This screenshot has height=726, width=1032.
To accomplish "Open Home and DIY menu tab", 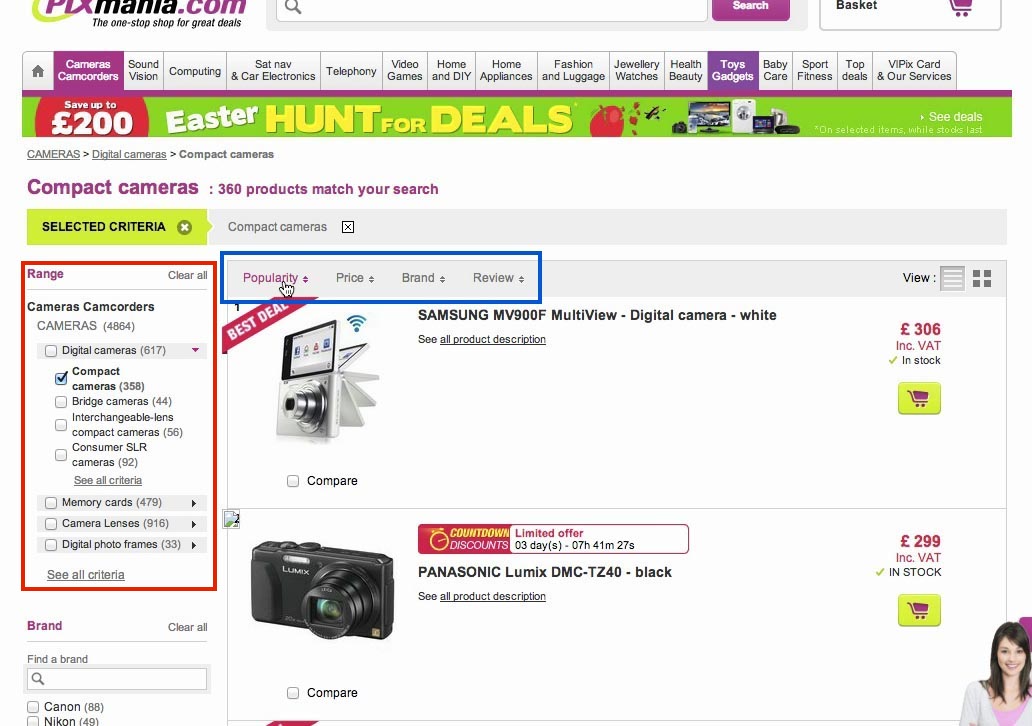I will tap(452, 70).
